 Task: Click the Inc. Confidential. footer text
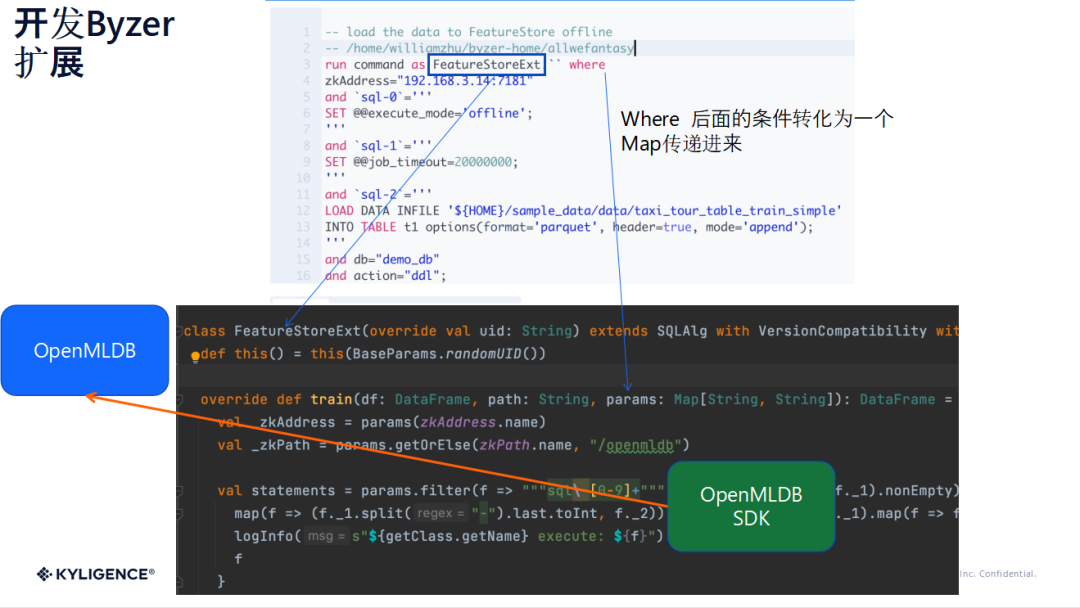(998, 574)
